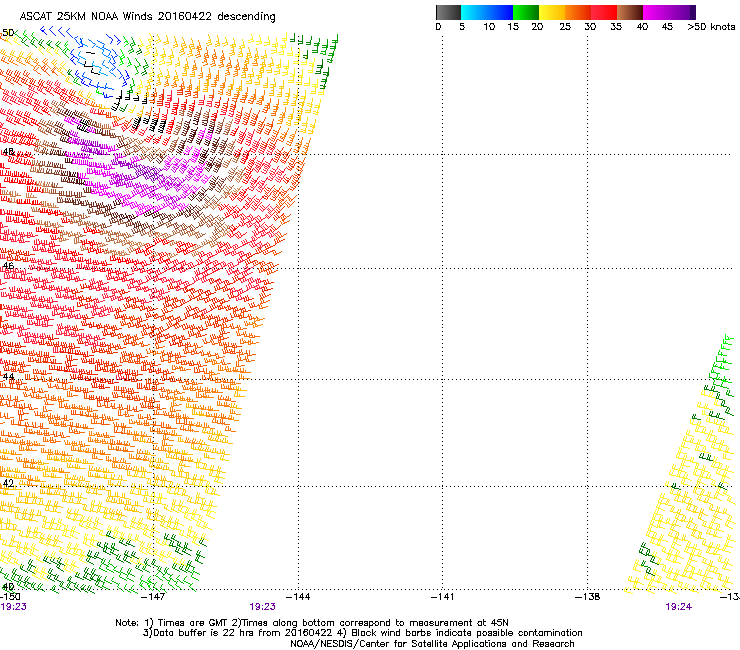Click the orange 25-30 knots legend segment

point(578,12)
